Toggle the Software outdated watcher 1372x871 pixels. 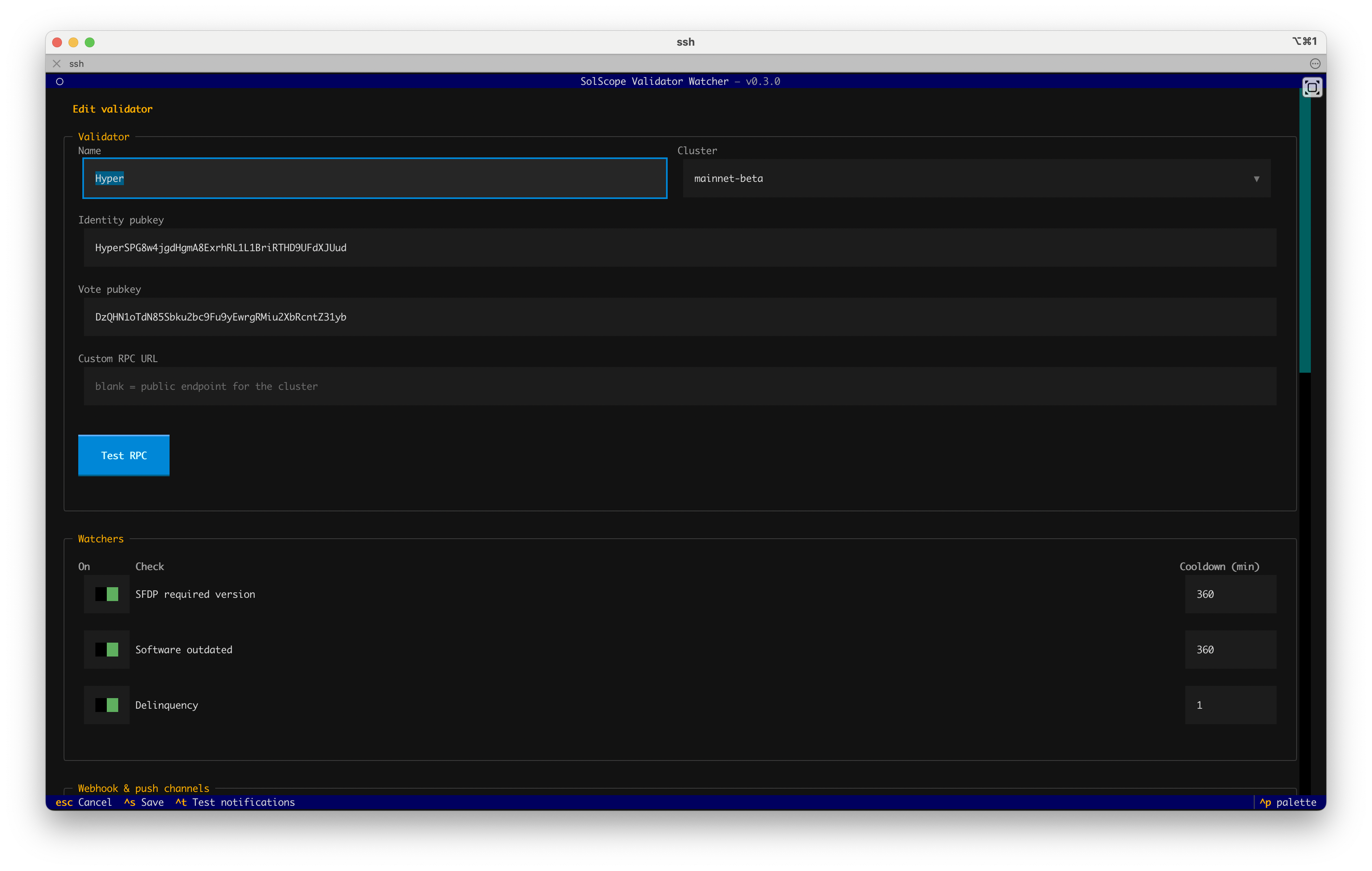click(x=106, y=649)
